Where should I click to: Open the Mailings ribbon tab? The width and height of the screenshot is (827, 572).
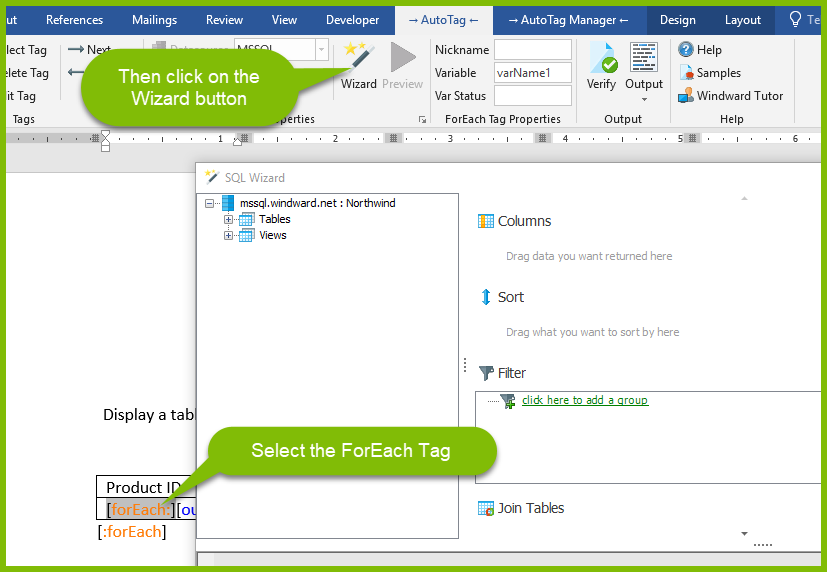point(155,20)
